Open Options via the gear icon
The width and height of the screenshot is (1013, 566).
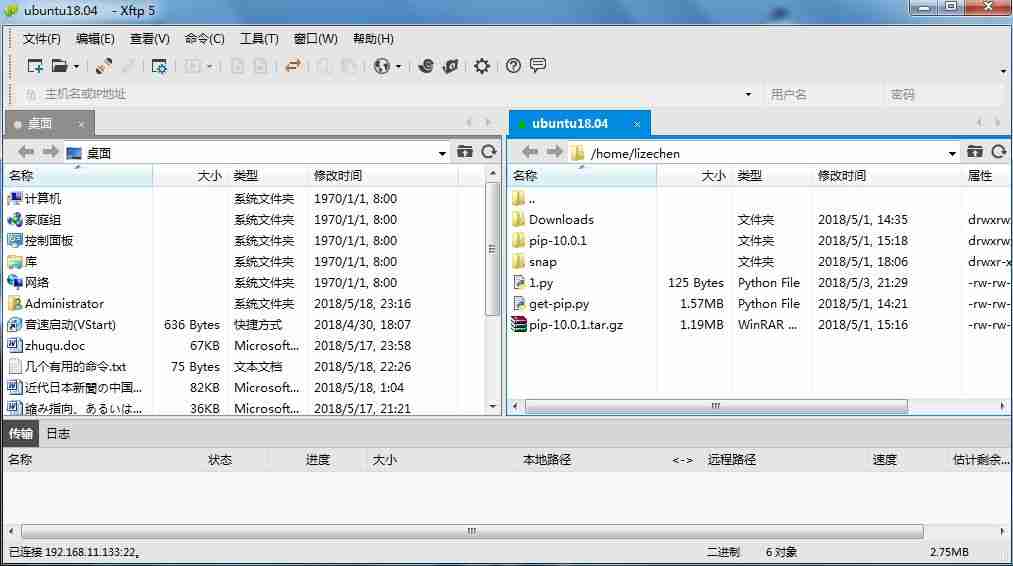click(482, 66)
